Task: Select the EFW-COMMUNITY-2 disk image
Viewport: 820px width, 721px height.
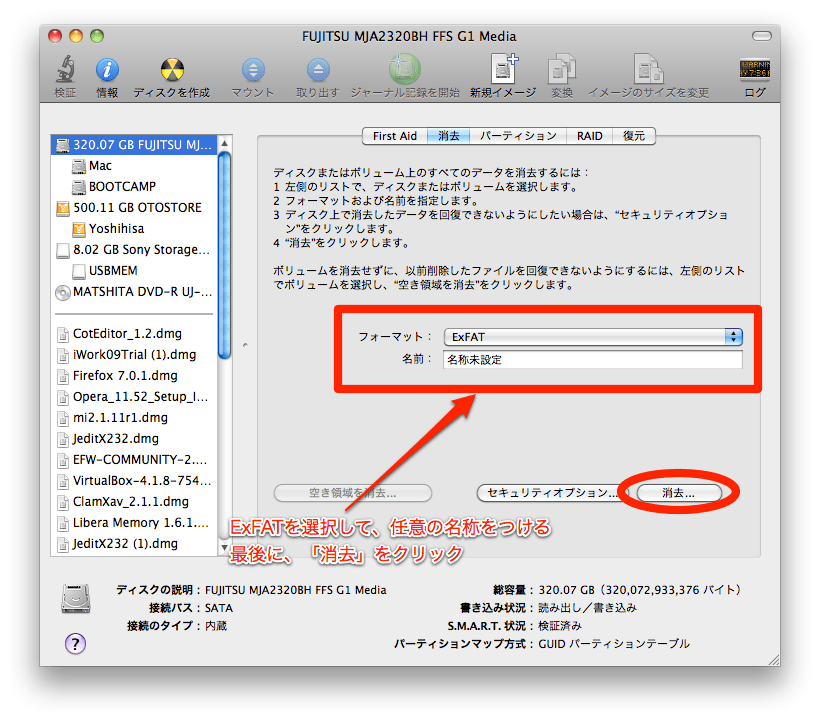Action: pos(134,460)
